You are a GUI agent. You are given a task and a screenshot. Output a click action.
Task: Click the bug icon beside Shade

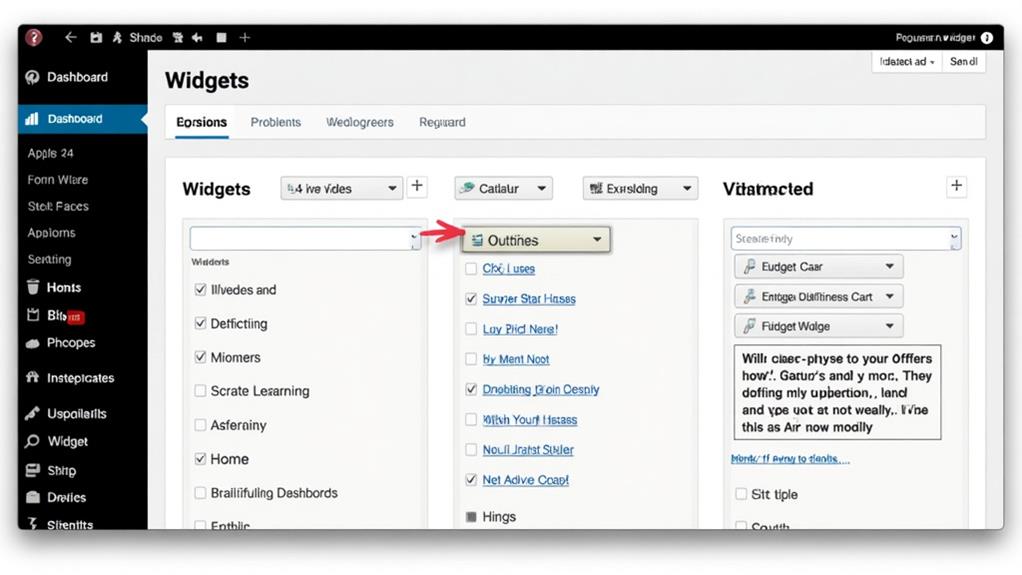[x=117, y=38]
